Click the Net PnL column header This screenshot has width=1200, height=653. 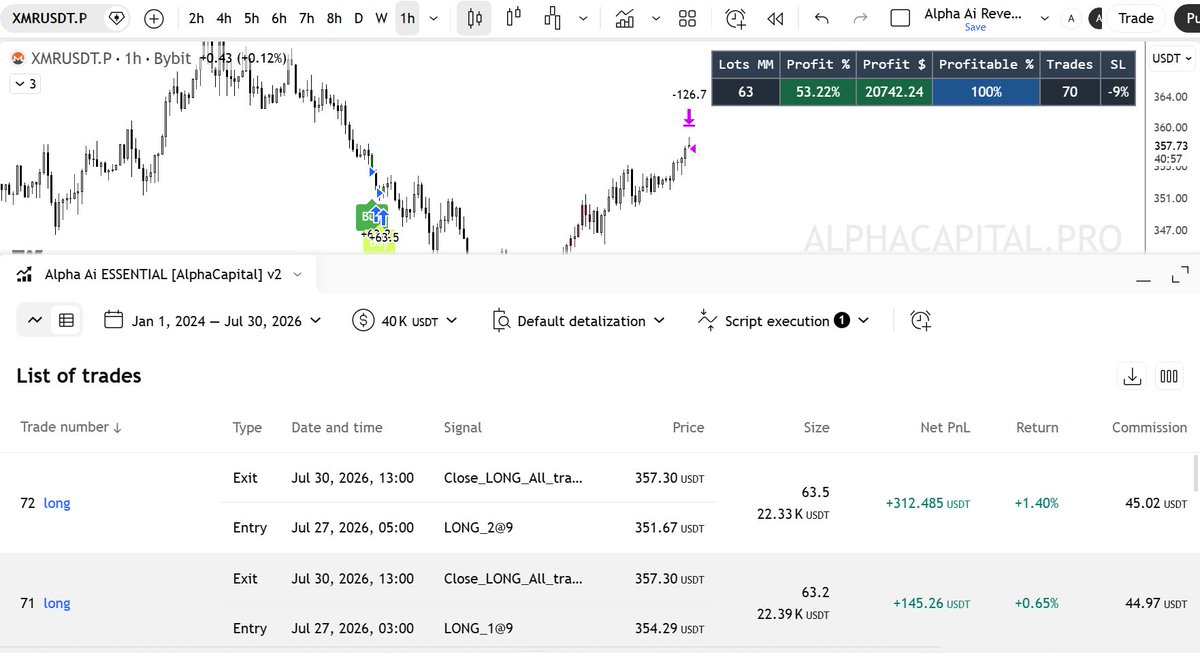point(945,427)
